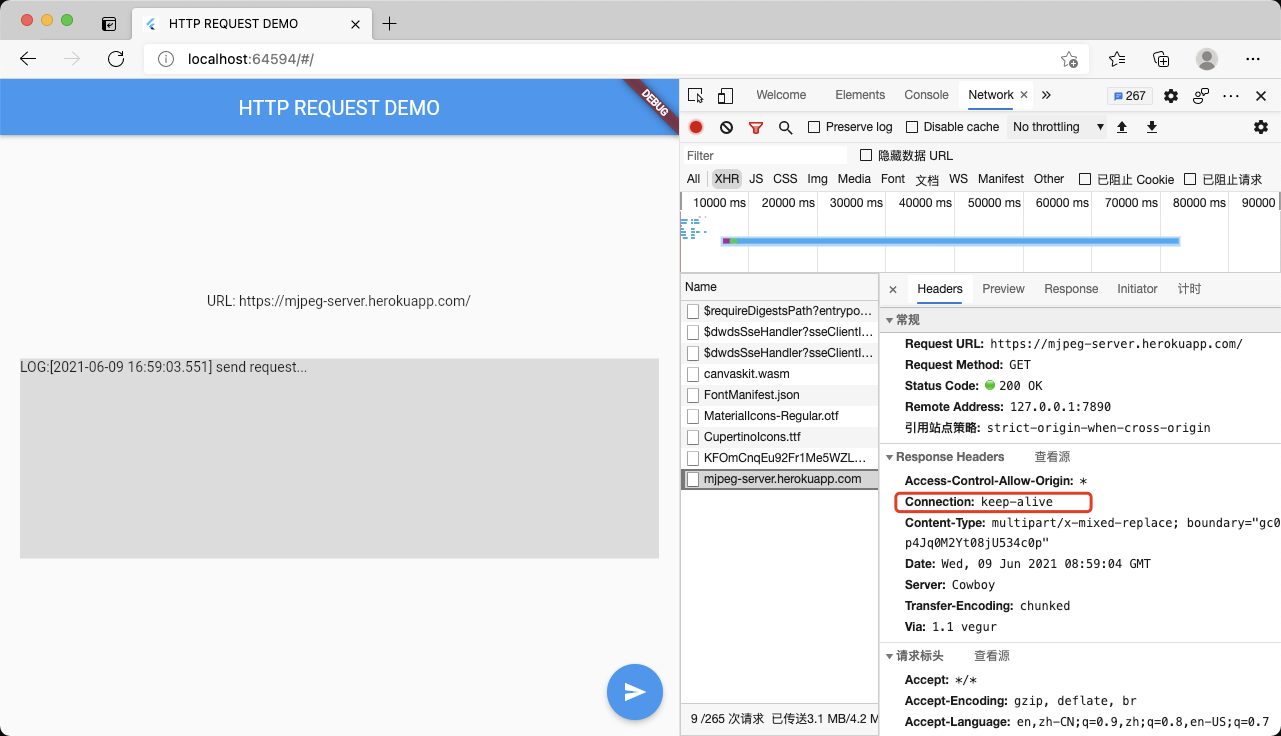
Task: Import HAR file using the upload icon
Action: 1122,127
